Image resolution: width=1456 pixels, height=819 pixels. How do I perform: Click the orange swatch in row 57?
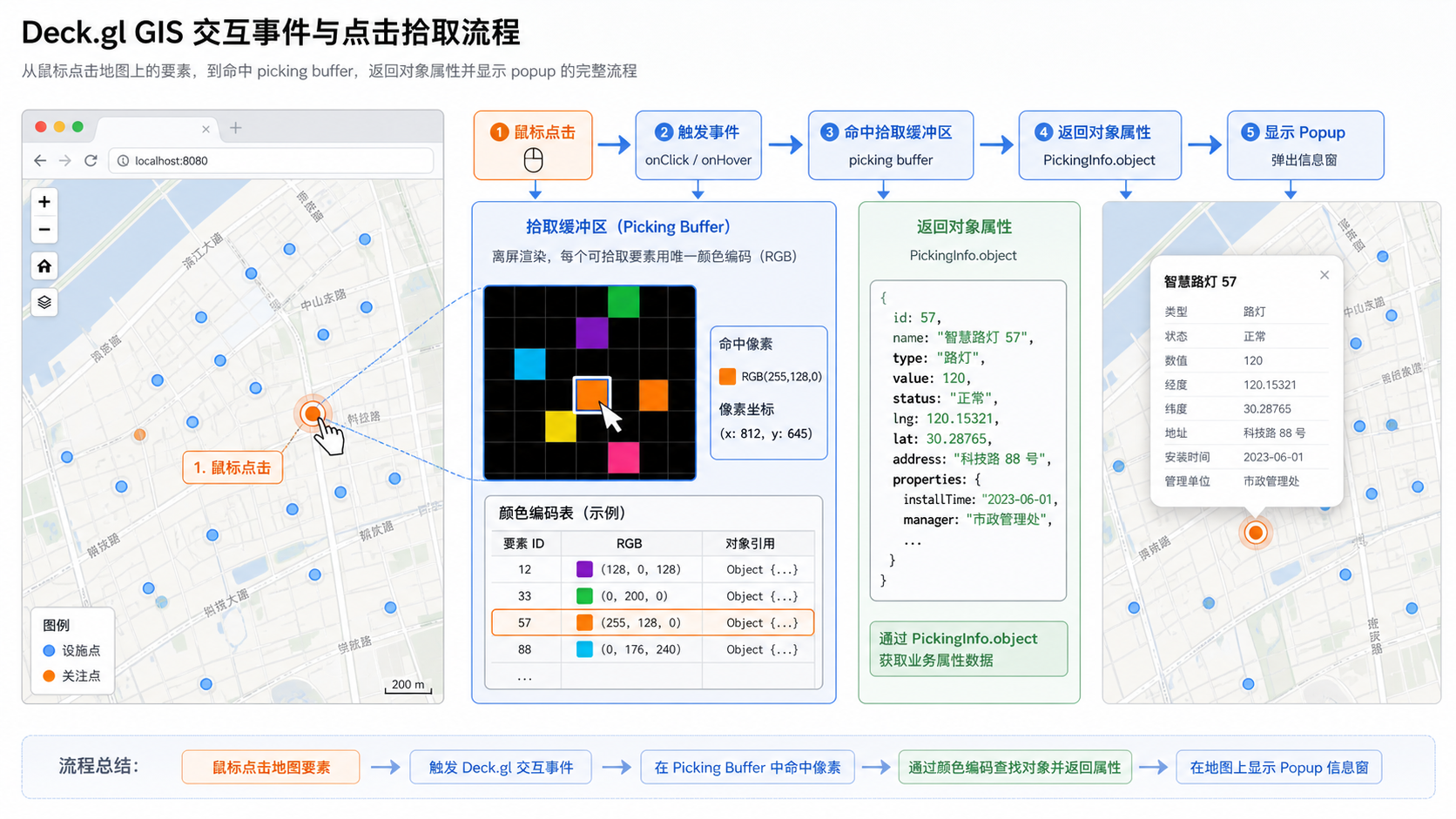click(584, 622)
